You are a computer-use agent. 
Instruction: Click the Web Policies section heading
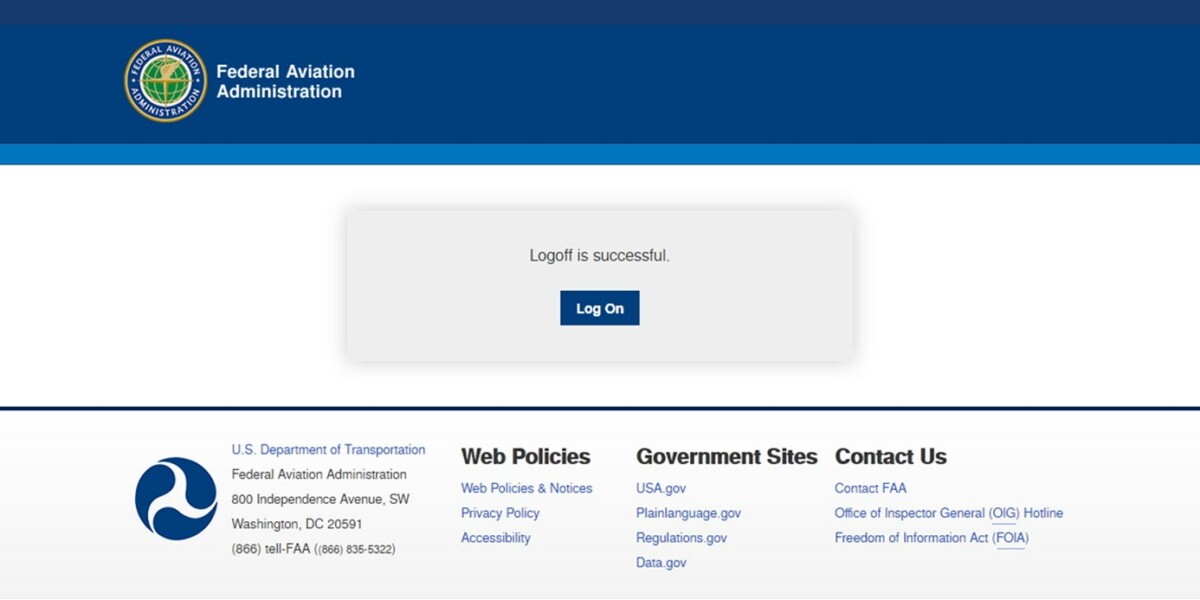(x=524, y=456)
